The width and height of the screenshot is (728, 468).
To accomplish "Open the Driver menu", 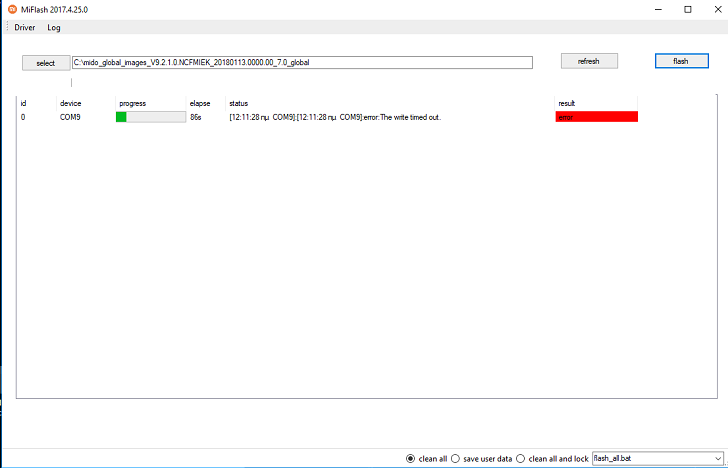I will pyautogui.click(x=25, y=27).
